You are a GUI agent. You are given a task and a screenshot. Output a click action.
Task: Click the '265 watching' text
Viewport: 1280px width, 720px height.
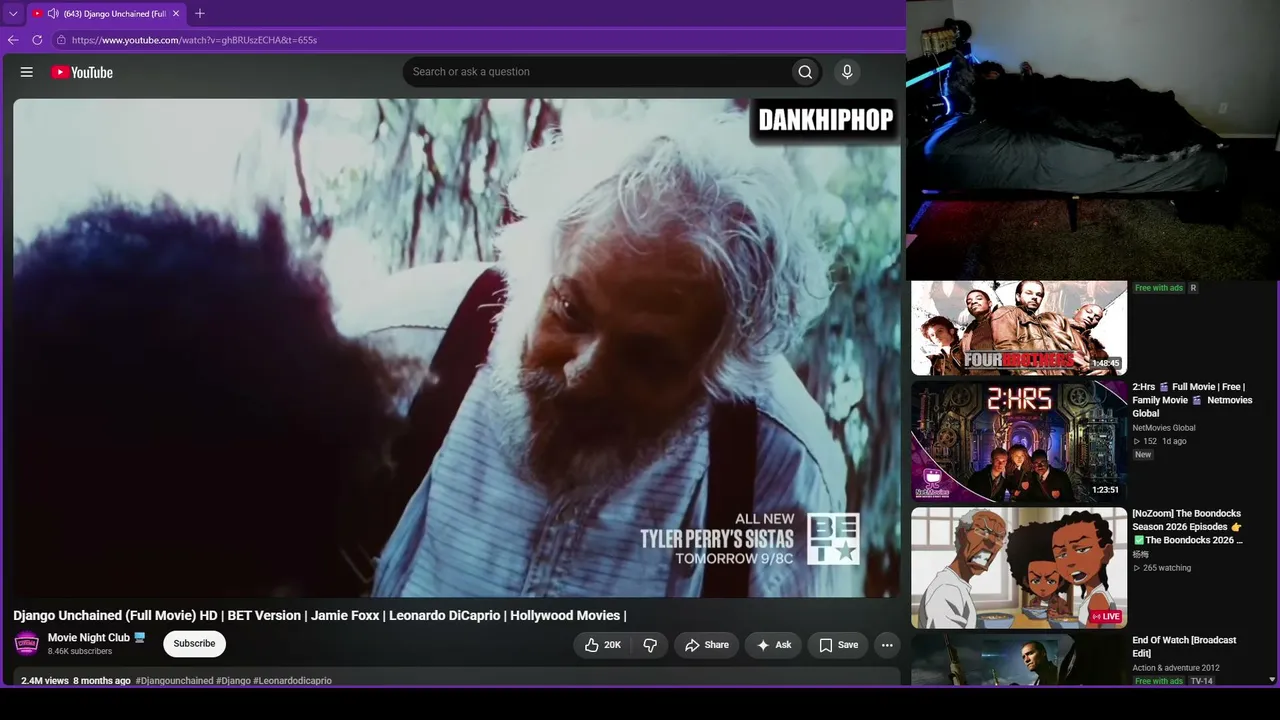pyautogui.click(x=1167, y=568)
